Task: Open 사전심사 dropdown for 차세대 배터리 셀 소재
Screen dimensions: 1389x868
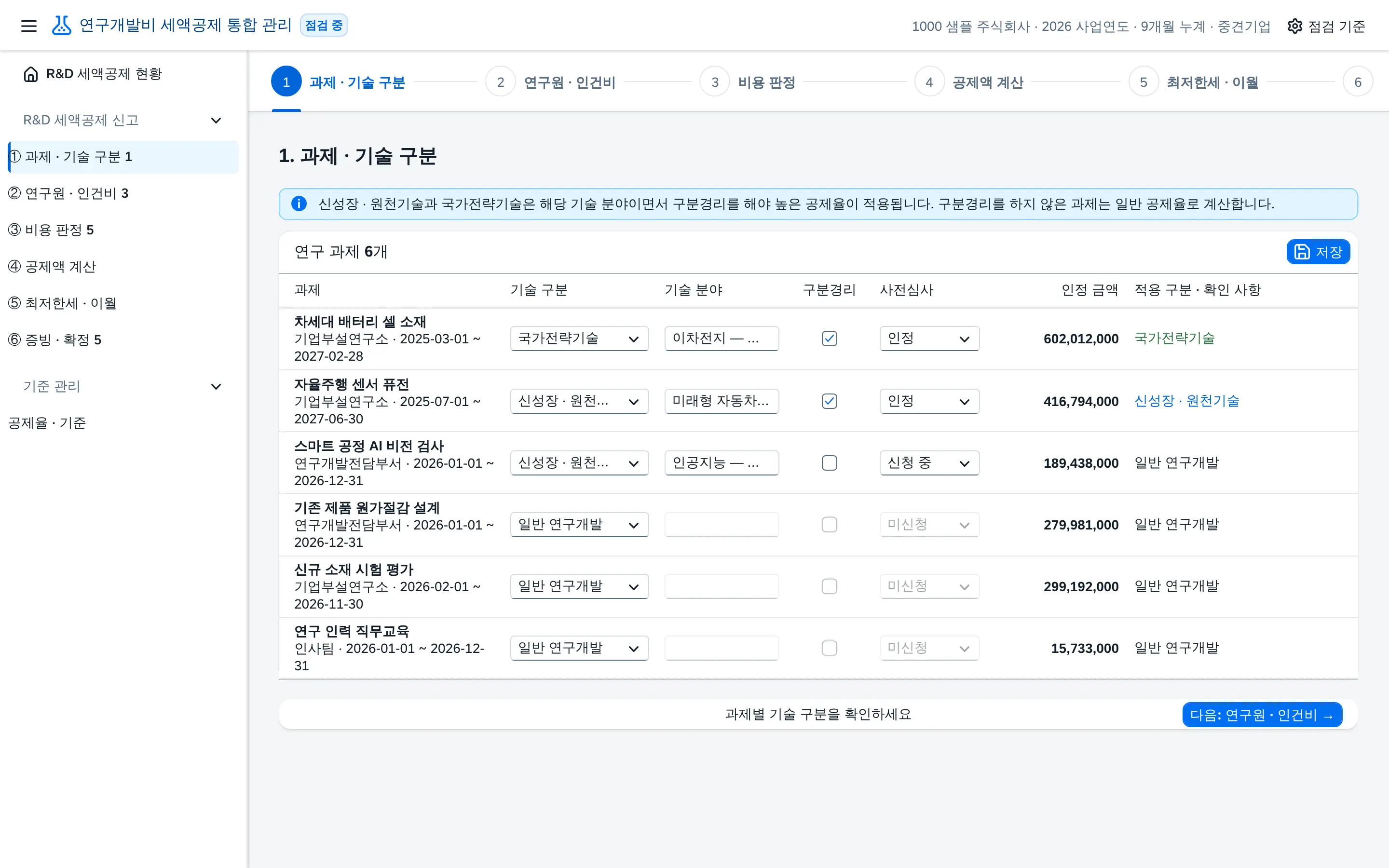Action: click(929, 339)
